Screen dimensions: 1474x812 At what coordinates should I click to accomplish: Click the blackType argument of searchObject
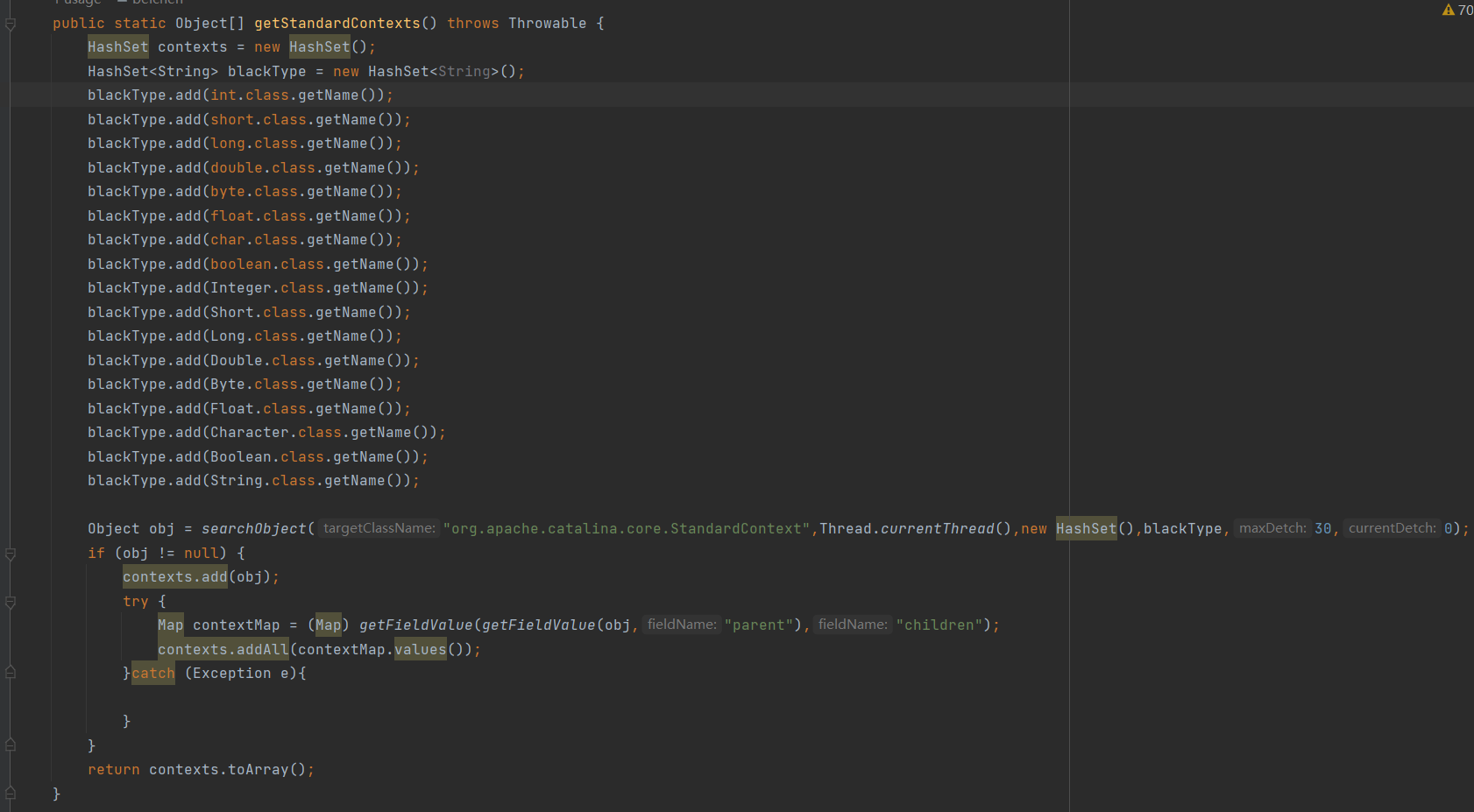coord(1183,529)
